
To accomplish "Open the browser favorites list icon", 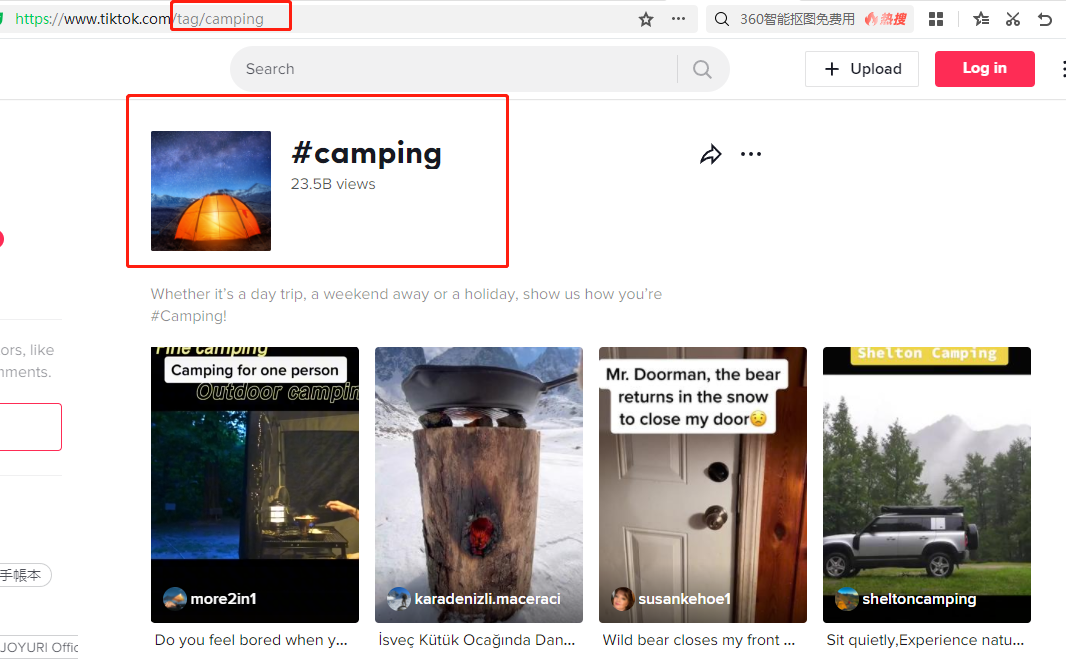I will (981, 19).
